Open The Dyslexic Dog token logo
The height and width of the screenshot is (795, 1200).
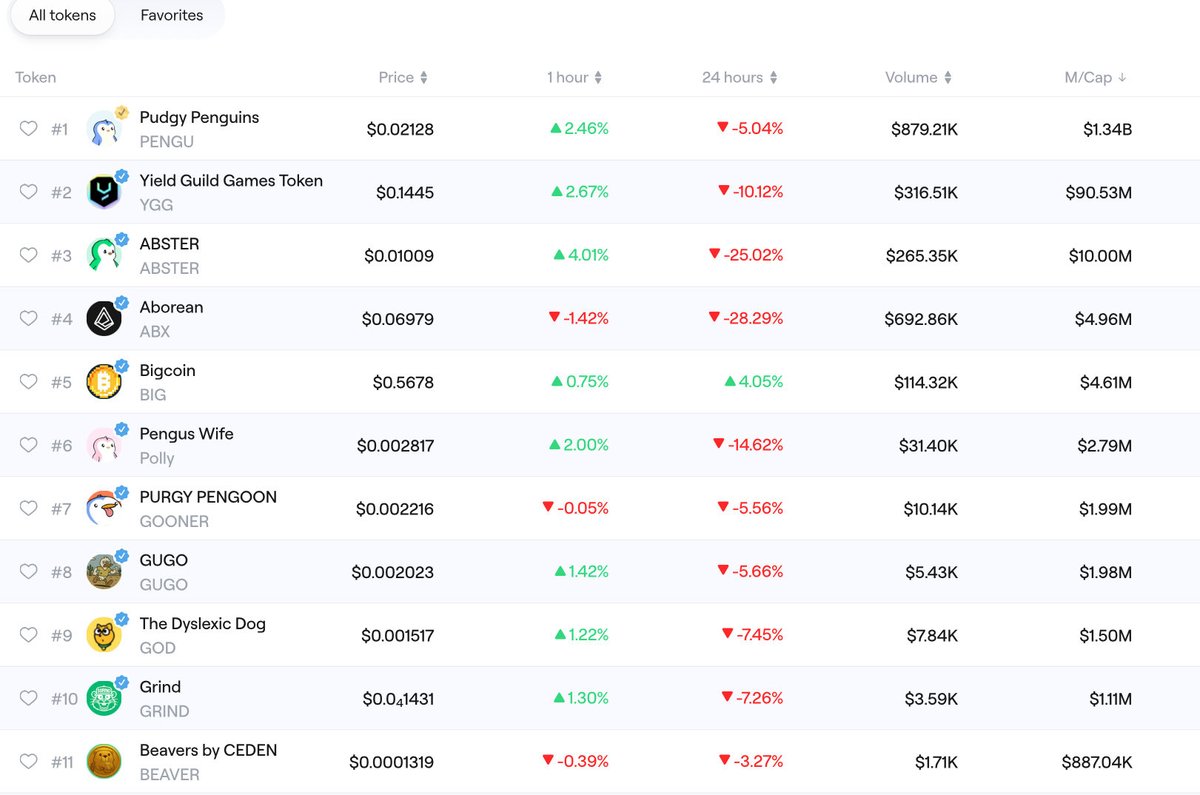tap(104, 634)
